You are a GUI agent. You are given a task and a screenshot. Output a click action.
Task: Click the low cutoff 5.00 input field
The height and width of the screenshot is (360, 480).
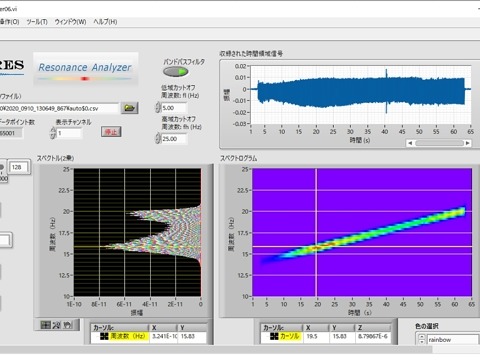pos(174,108)
